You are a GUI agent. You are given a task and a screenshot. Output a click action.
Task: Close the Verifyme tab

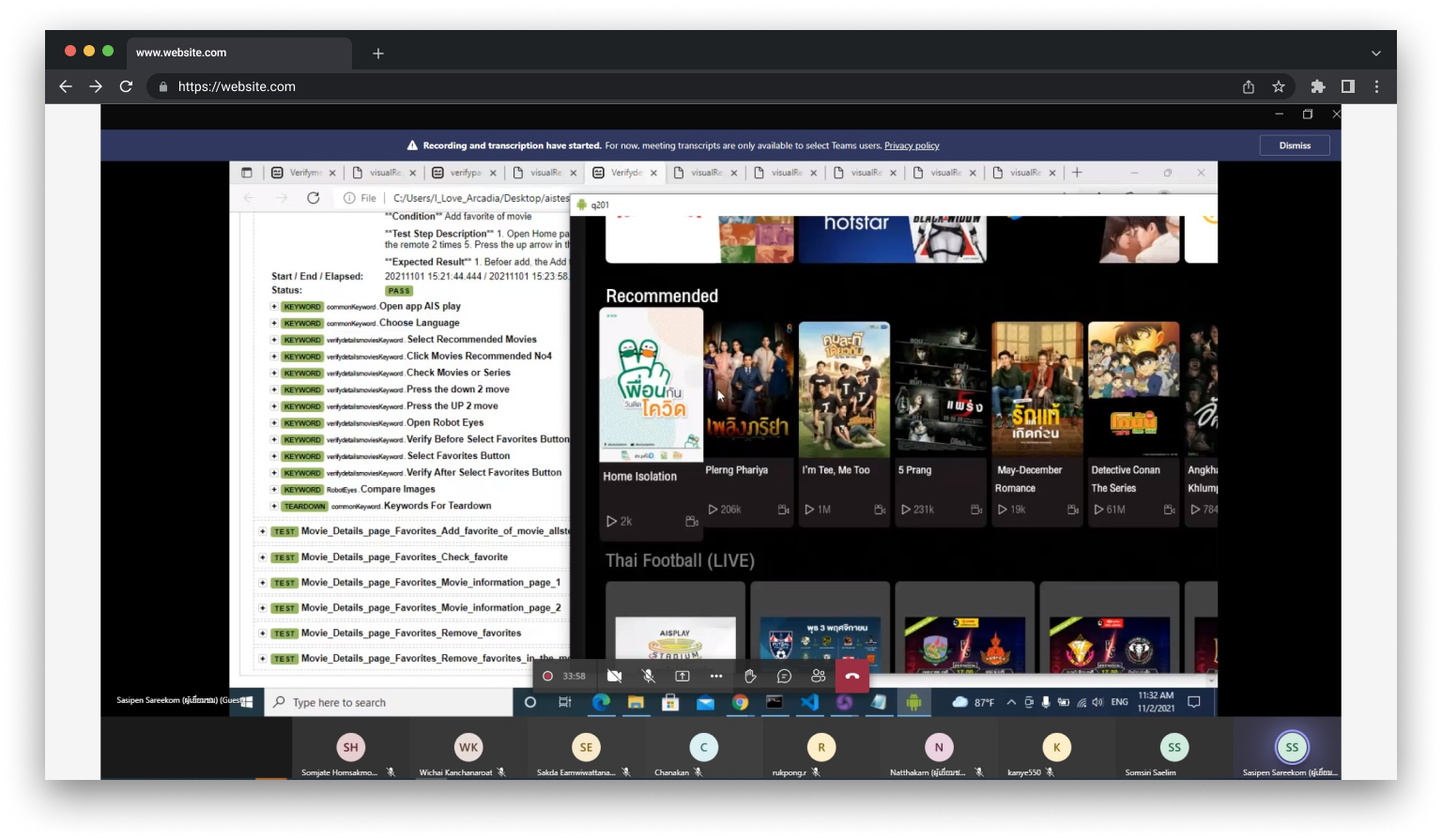click(332, 173)
